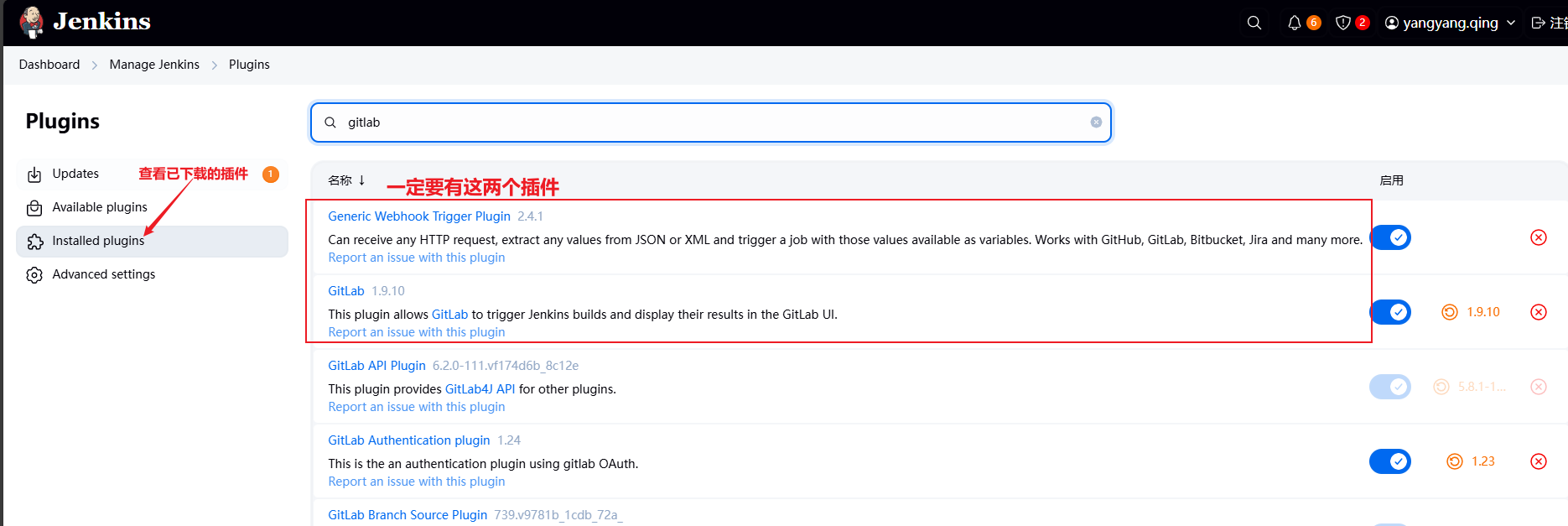Click the Plugins breadcrumb
Image resolution: width=1568 pixels, height=526 pixels.
(x=249, y=65)
